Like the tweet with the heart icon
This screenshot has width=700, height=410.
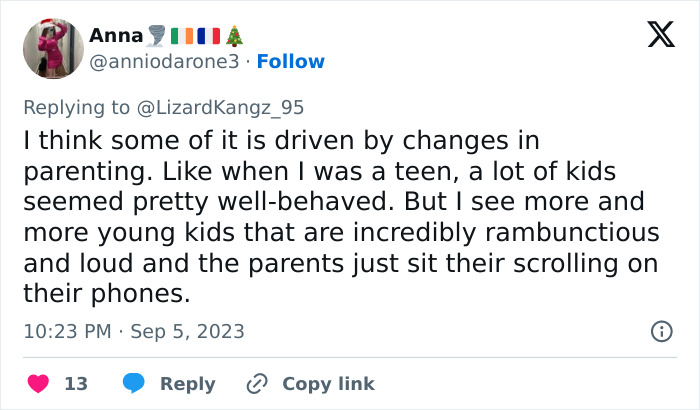coord(38,384)
